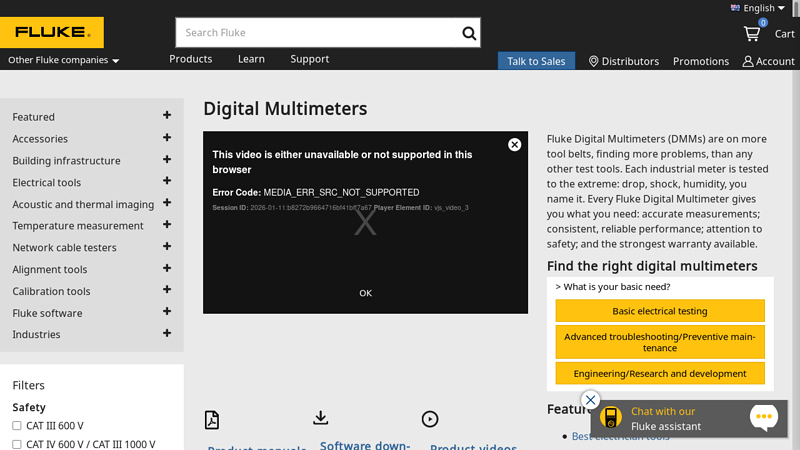
Task: Click the Fluke assistant multimeter avatar
Action: (611, 418)
